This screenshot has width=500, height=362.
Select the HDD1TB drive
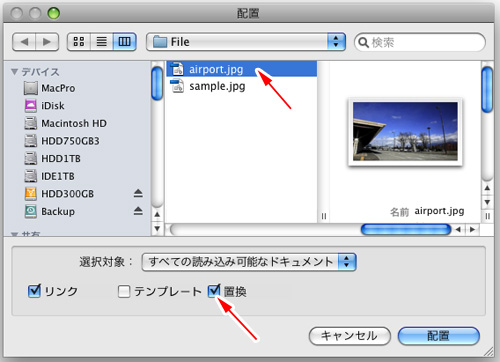tap(61, 159)
